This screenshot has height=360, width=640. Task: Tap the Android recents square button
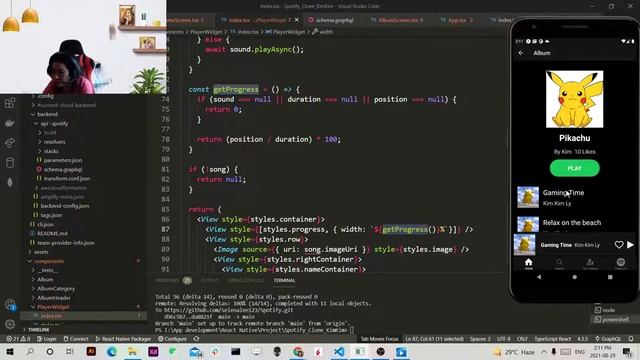[x=610, y=277]
